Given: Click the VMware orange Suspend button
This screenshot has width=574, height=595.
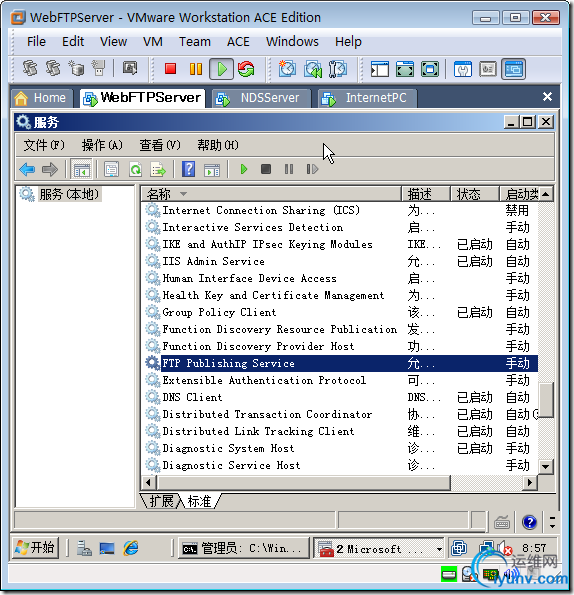Looking at the screenshot, I should click(x=196, y=69).
